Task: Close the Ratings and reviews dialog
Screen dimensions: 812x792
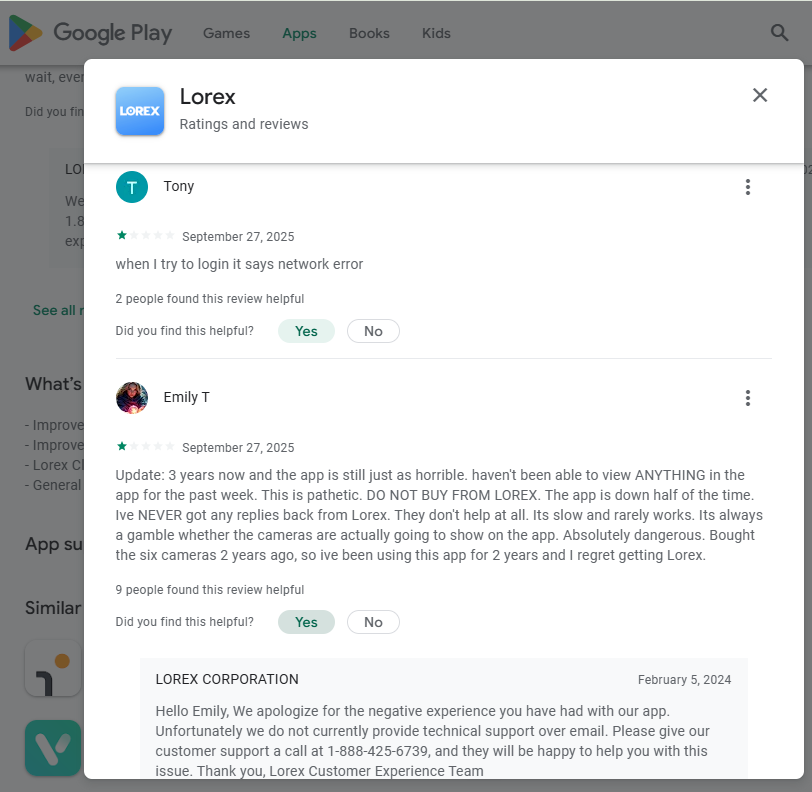Action: click(x=760, y=95)
